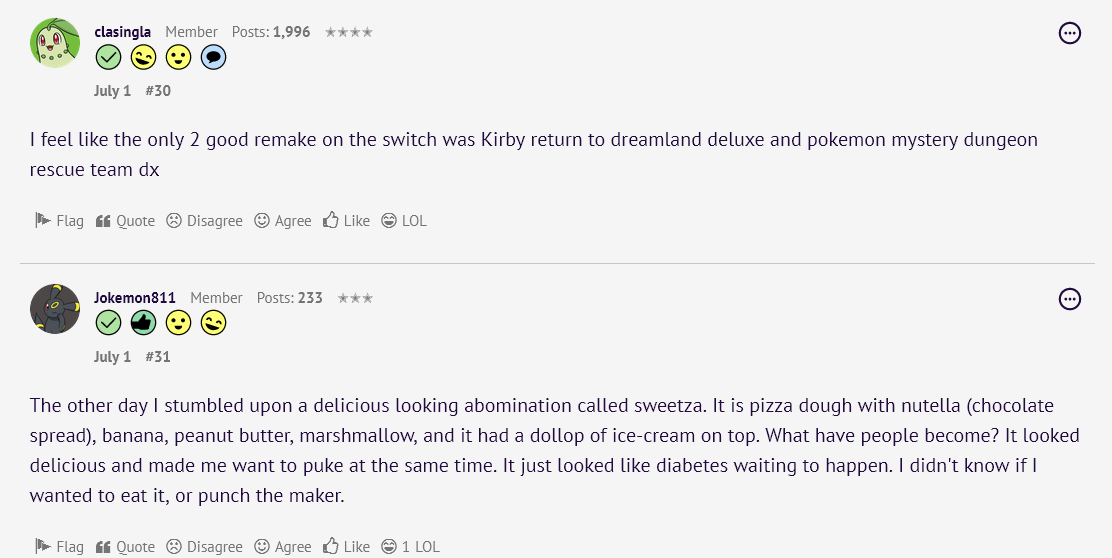Like clasingla's post #30

pyautogui.click(x=346, y=221)
